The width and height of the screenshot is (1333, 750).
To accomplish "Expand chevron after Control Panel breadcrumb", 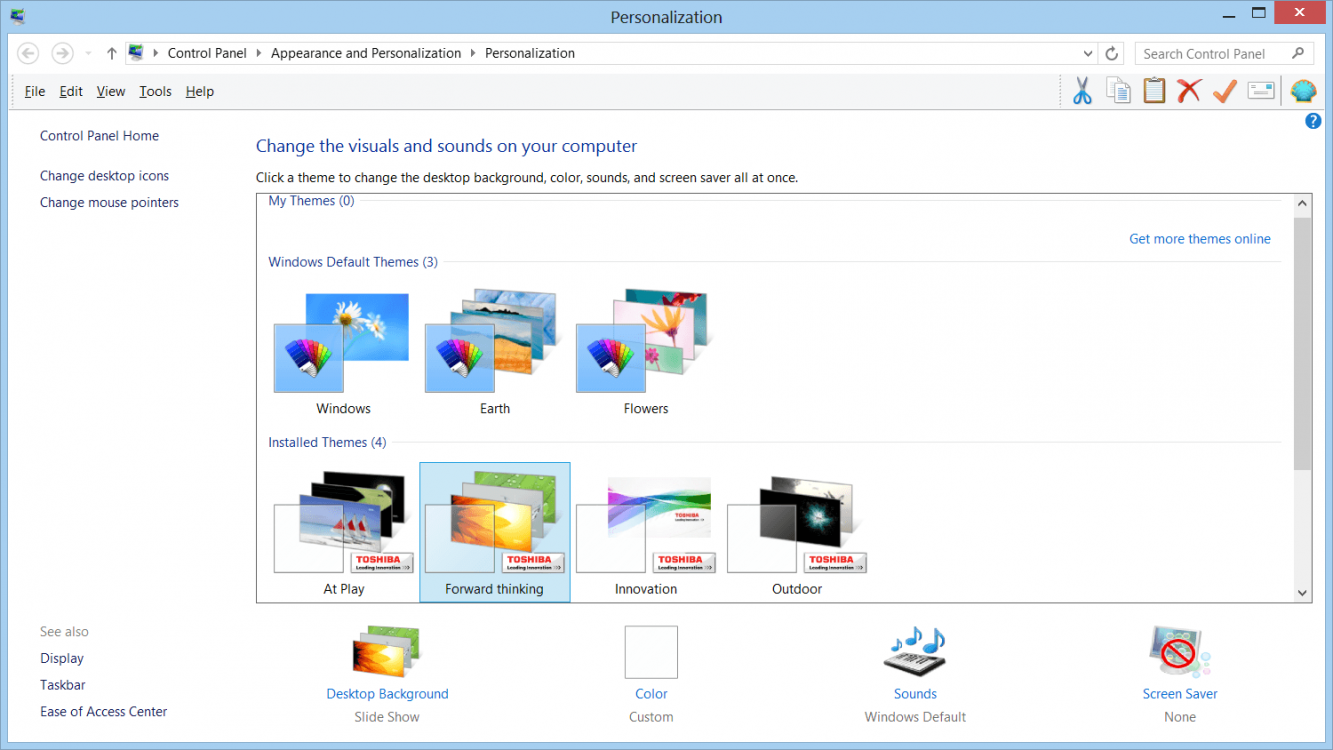I will [x=259, y=53].
